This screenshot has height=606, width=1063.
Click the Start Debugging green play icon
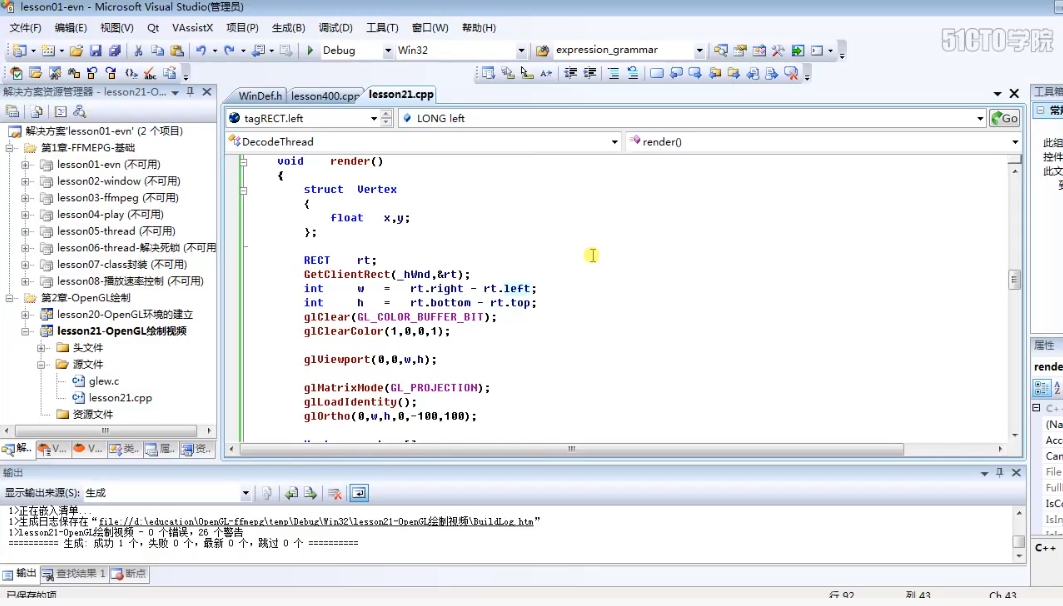(310, 50)
